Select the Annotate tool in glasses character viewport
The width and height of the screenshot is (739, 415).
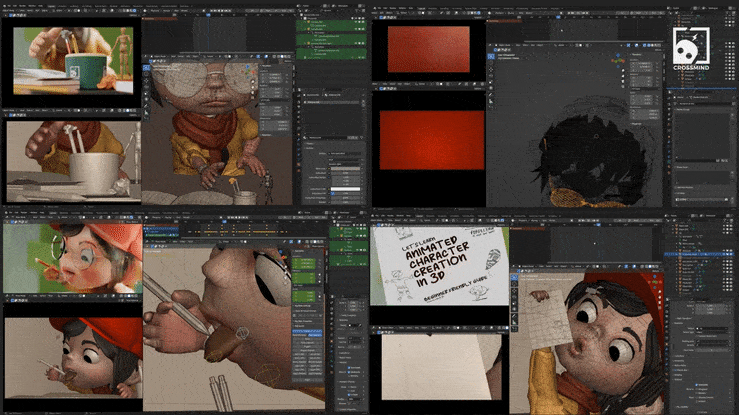tap(146, 106)
